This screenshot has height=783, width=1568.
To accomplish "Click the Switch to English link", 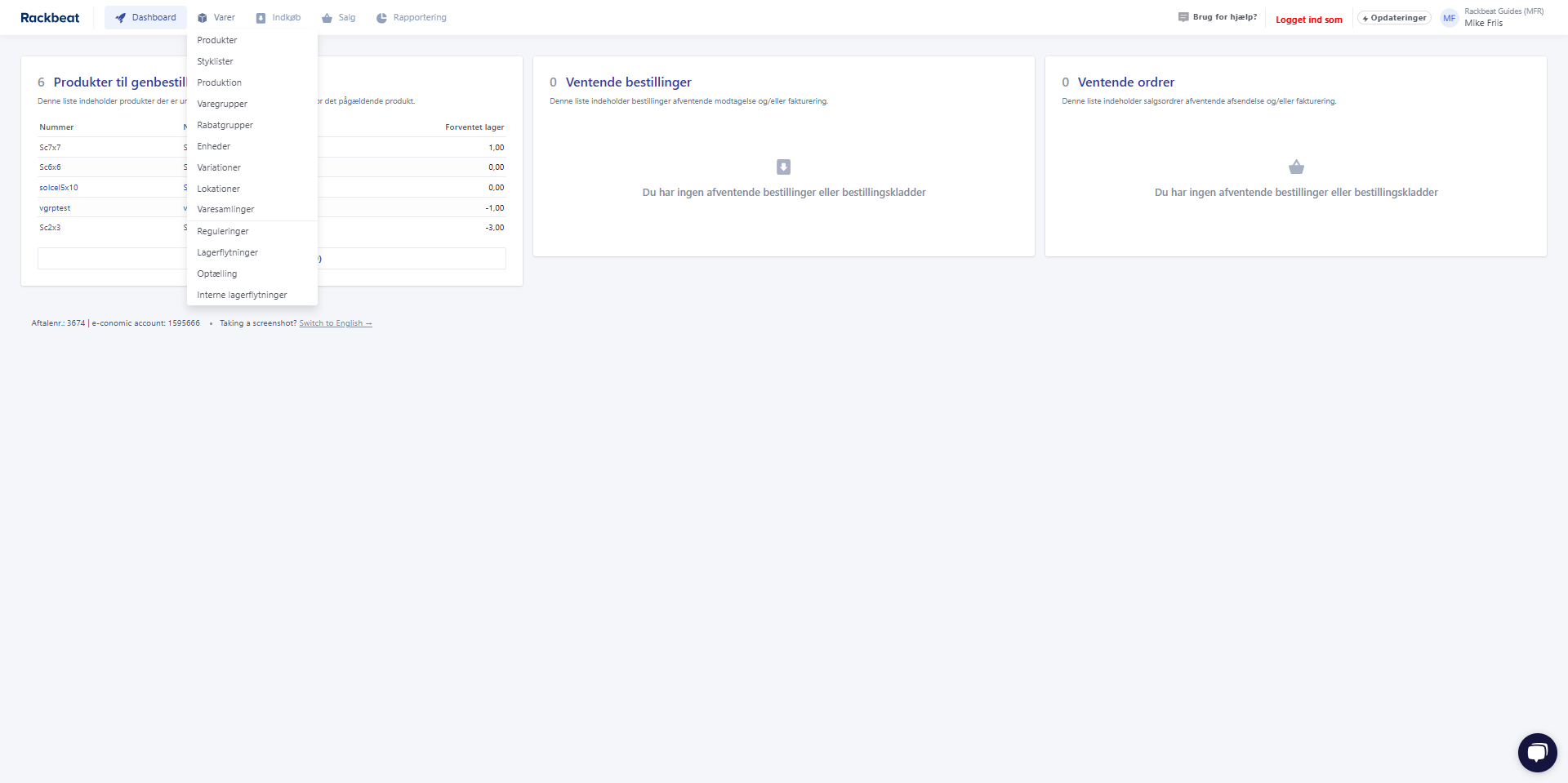I will 336,323.
